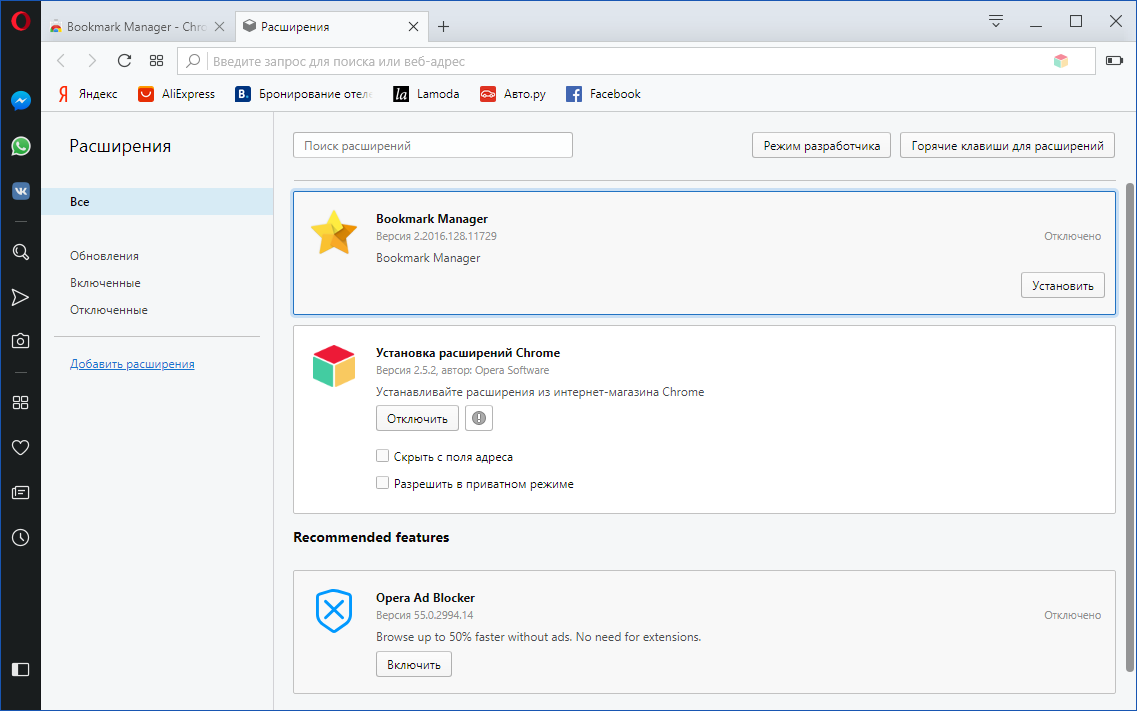Open Speed Dial from the sidebar grid icon
This screenshot has width=1137, height=711.
(20, 402)
